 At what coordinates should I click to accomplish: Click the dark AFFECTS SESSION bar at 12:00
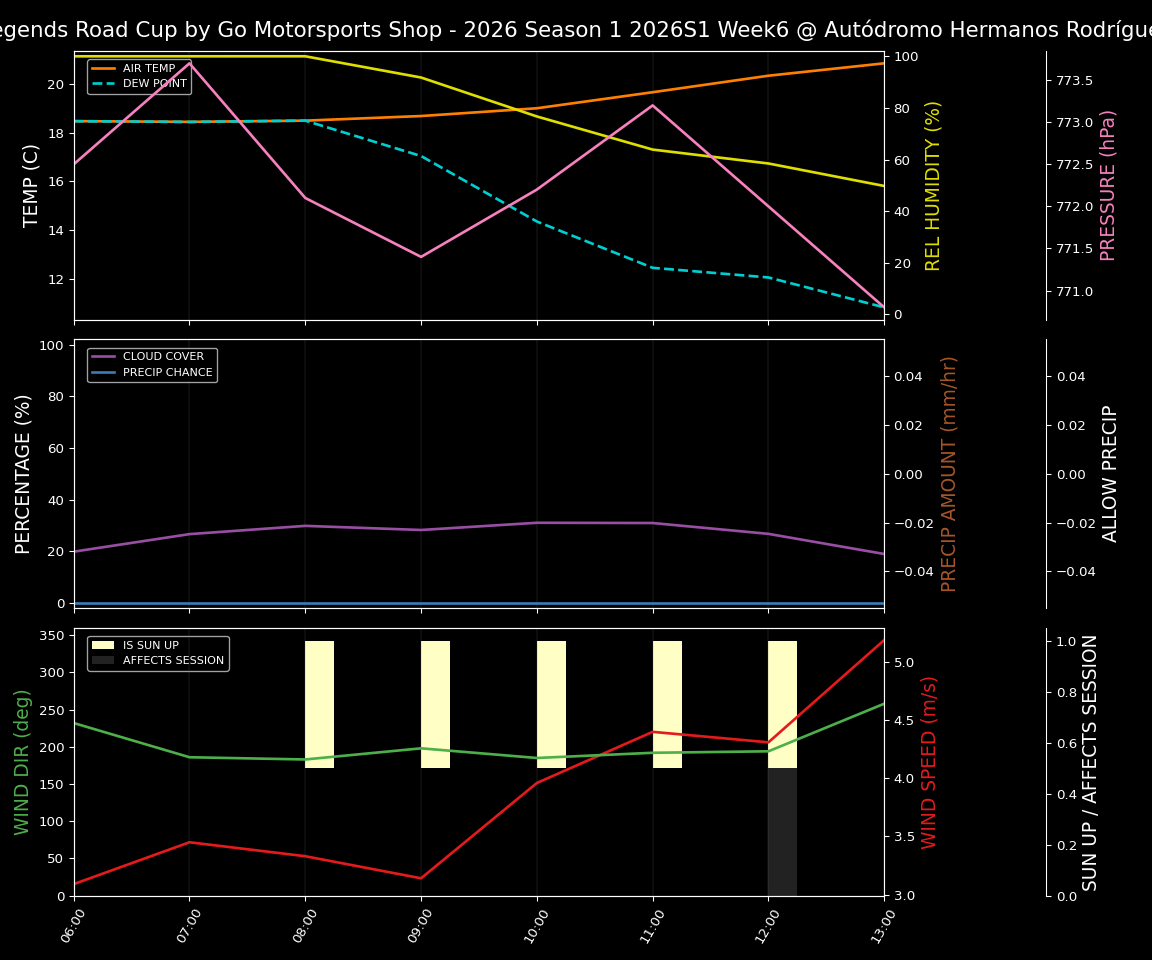[x=782, y=830]
